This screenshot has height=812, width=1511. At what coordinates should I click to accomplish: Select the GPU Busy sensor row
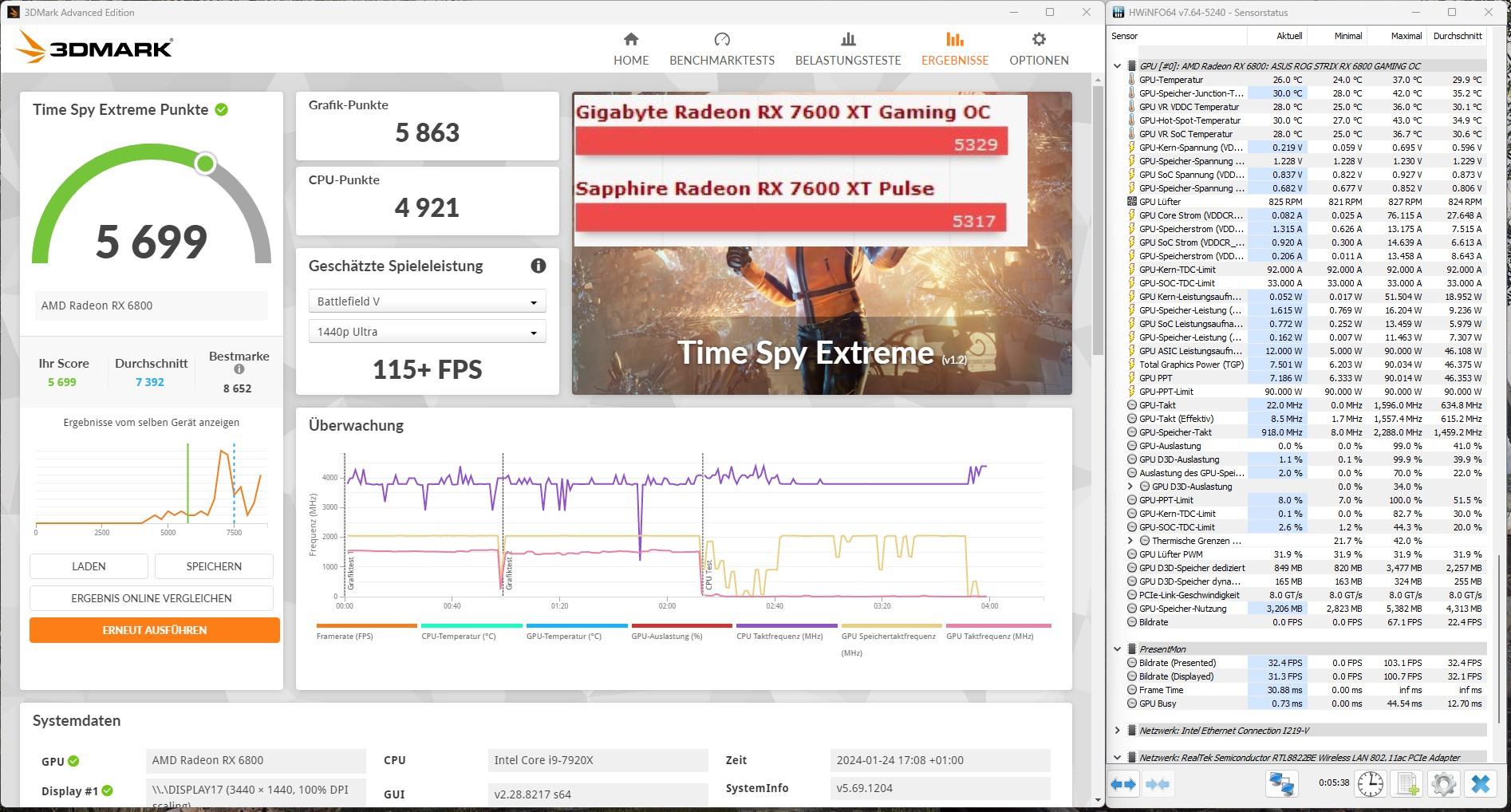(1305, 704)
